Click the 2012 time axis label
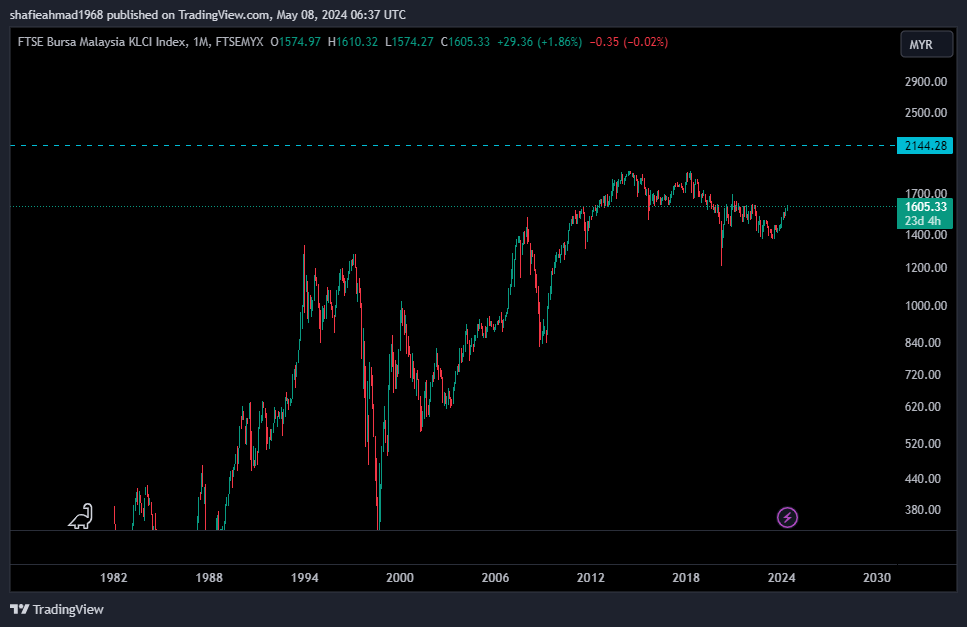 591,578
